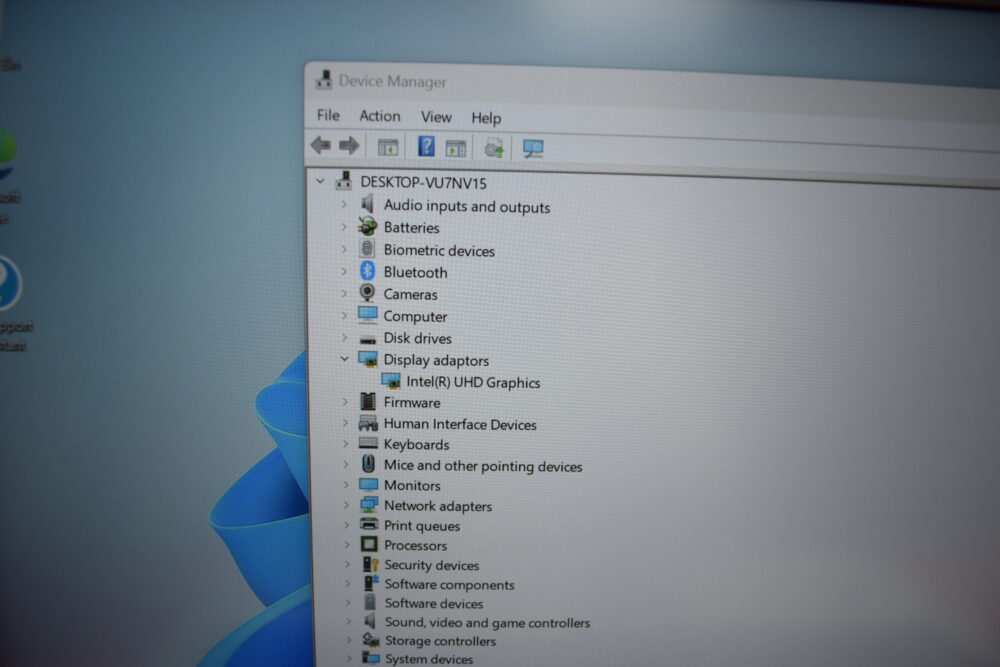Select the Storage controllers row text
Screen dimensions: 1000x667
pyautogui.click(x=440, y=641)
